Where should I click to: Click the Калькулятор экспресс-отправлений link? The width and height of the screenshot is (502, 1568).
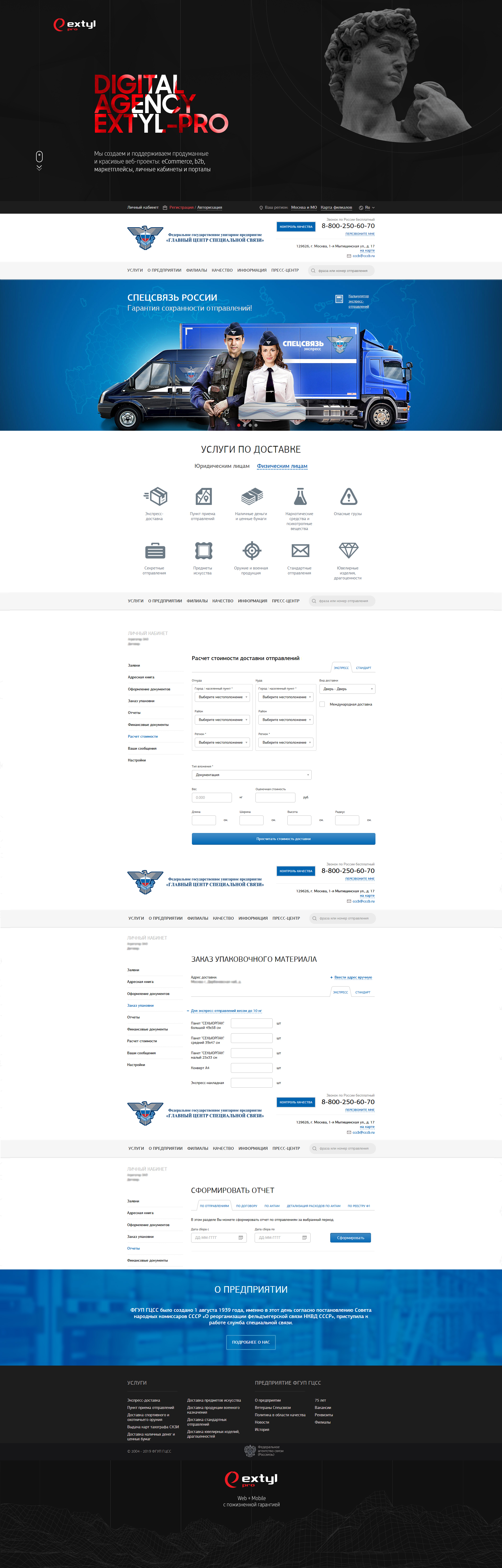coord(359,301)
